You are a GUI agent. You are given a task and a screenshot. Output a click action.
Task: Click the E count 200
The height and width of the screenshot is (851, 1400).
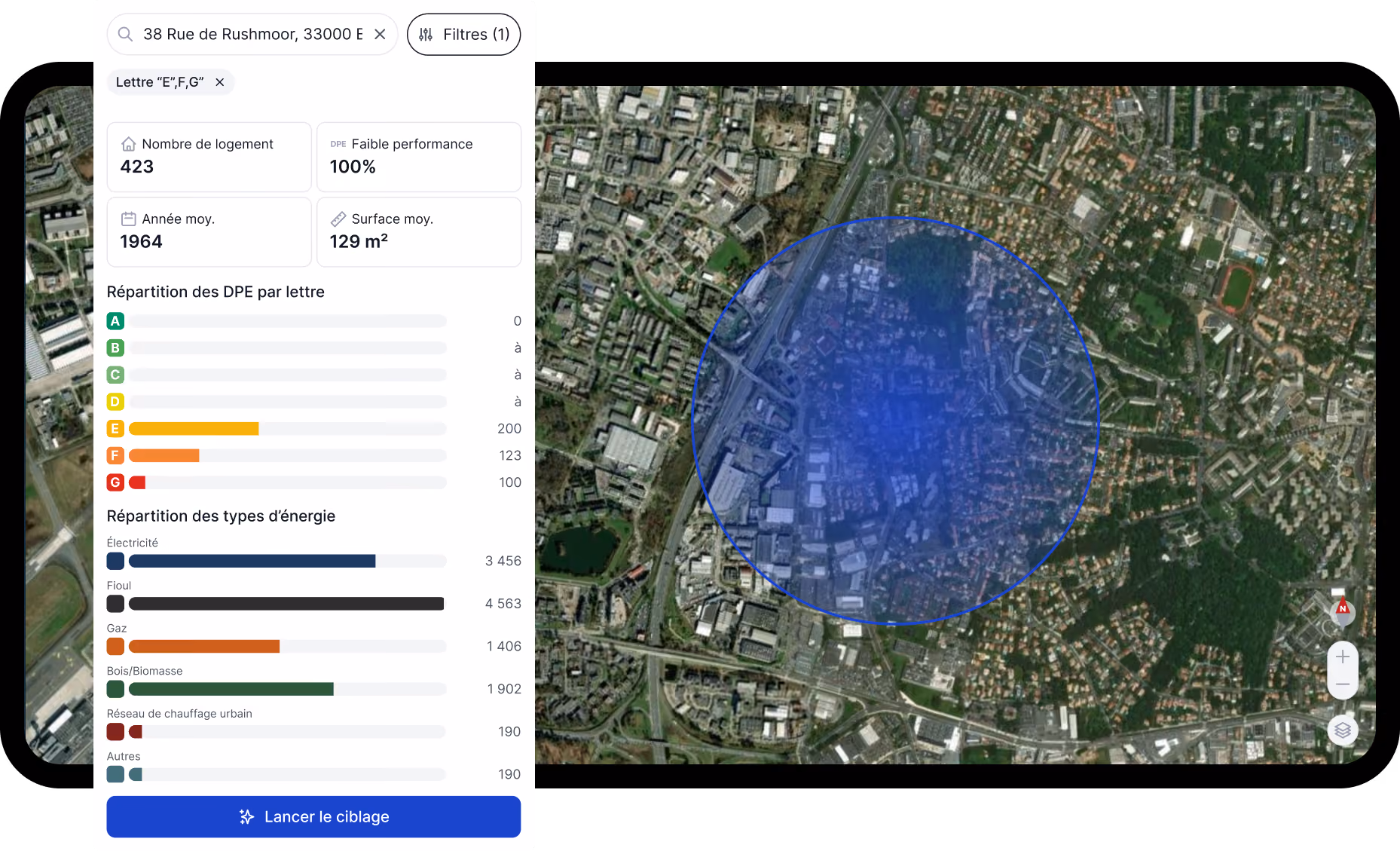point(509,429)
